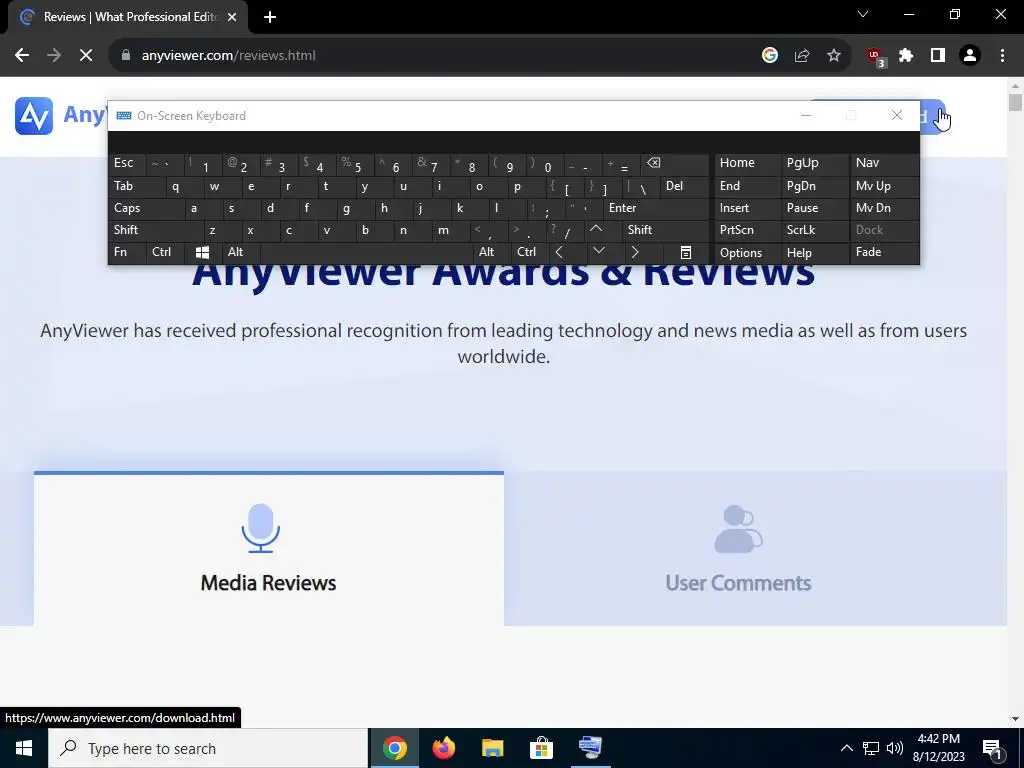Toggle the browser side panel icon
1024x768 pixels.
point(938,56)
